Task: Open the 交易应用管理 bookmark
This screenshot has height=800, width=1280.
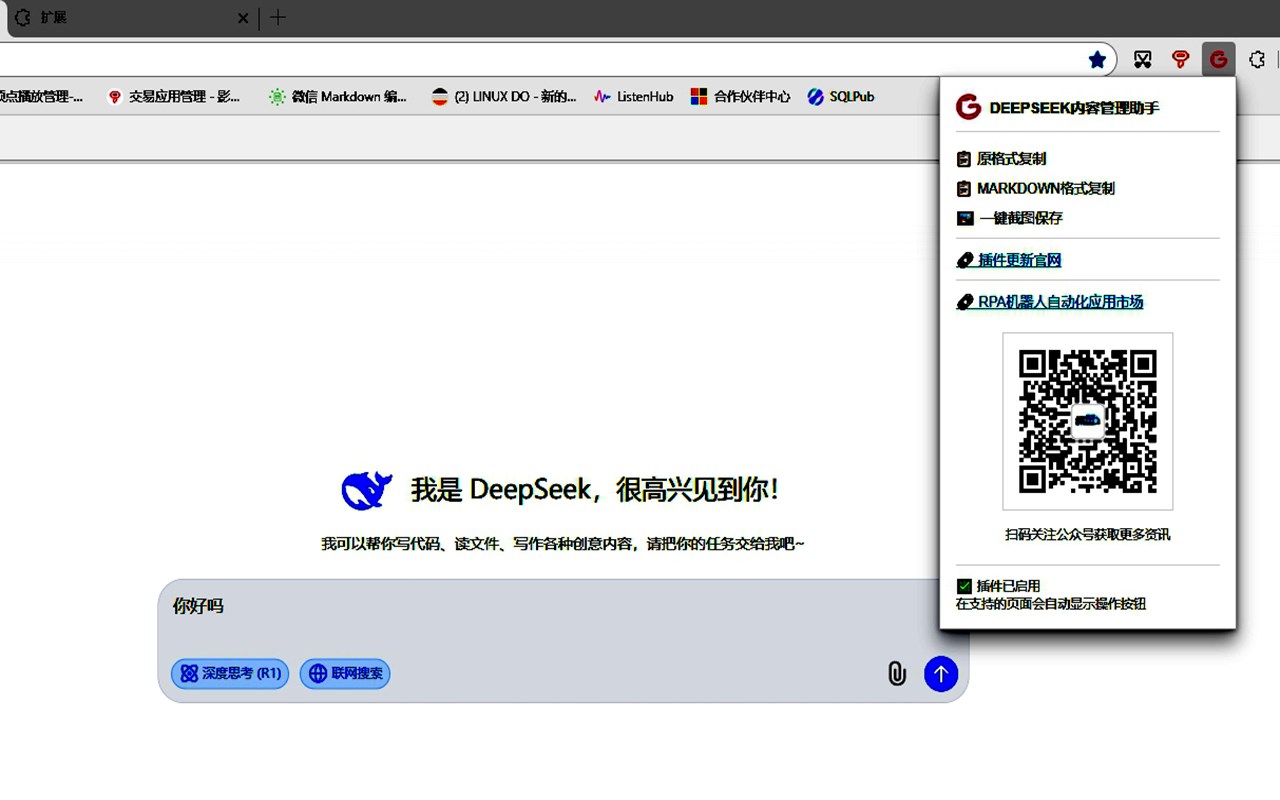Action: tap(173, 97)
